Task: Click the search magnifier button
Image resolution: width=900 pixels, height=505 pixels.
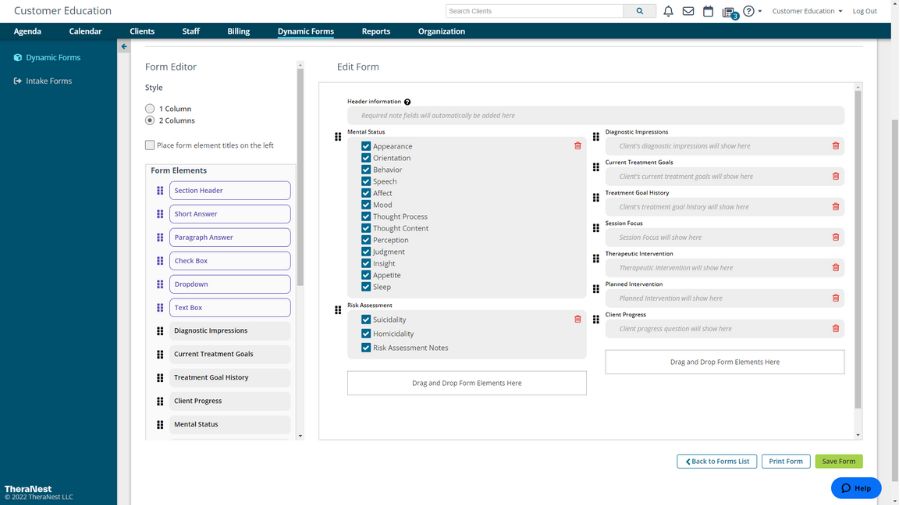Action: [x=639, y=11]
